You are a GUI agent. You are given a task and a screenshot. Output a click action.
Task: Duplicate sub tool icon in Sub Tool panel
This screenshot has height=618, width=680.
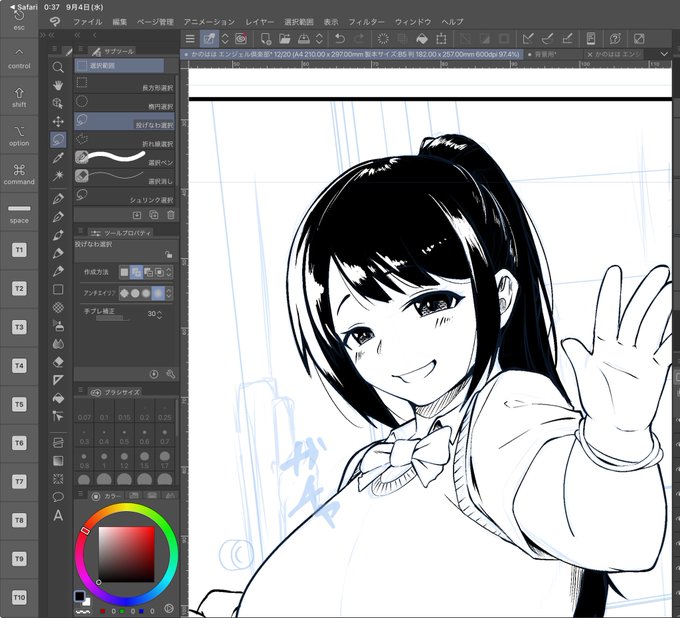154,215
